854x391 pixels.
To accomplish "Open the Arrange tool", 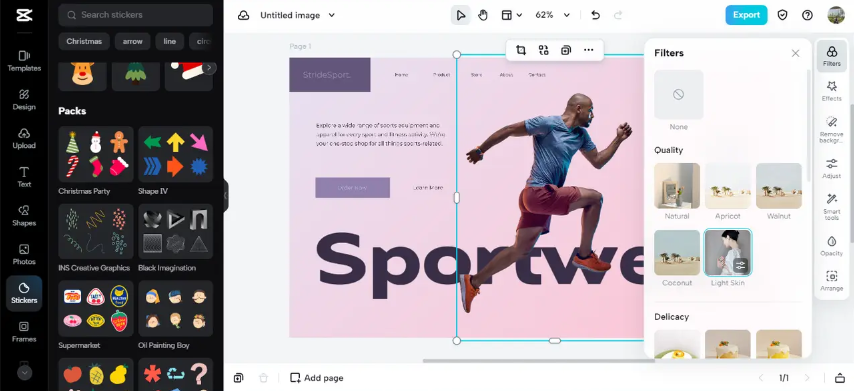I will coord(832,280).
